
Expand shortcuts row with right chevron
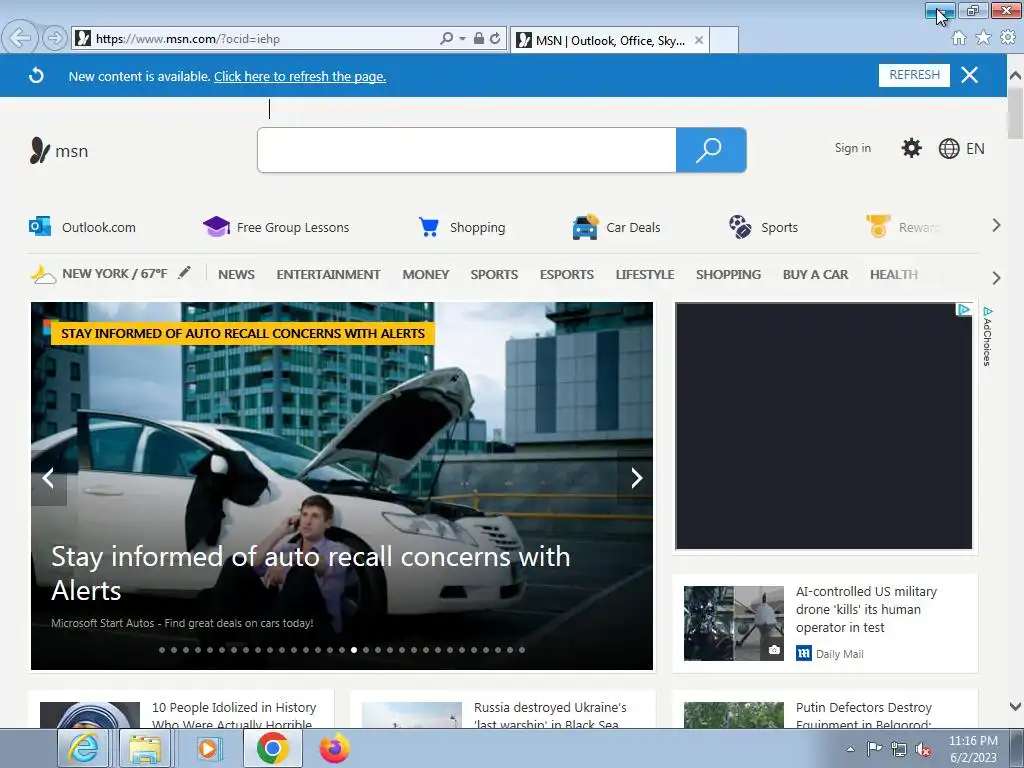click(x=996, y=225)
